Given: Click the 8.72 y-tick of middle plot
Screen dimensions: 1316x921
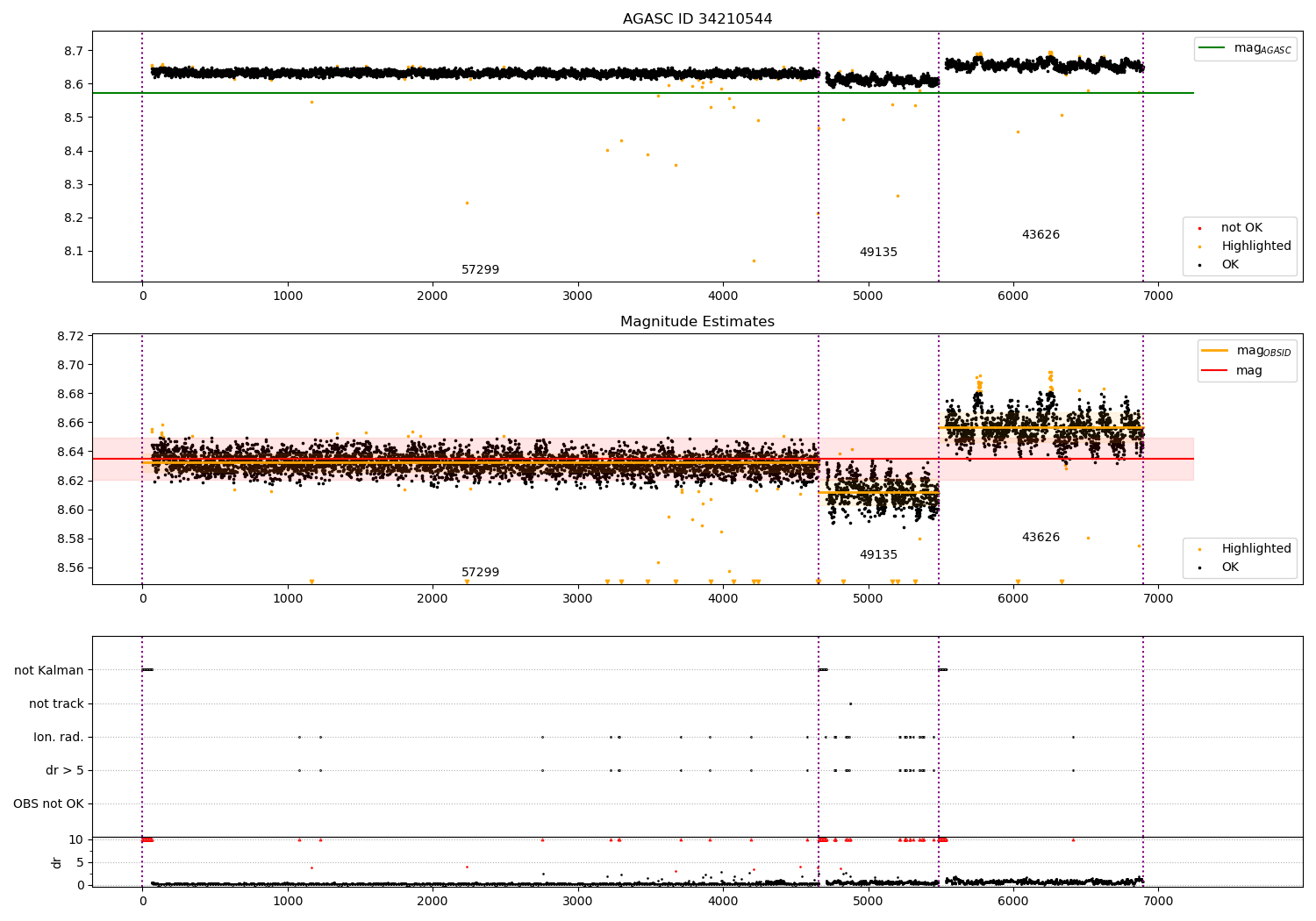Looking at the screenshot, I should coord(69,337).
